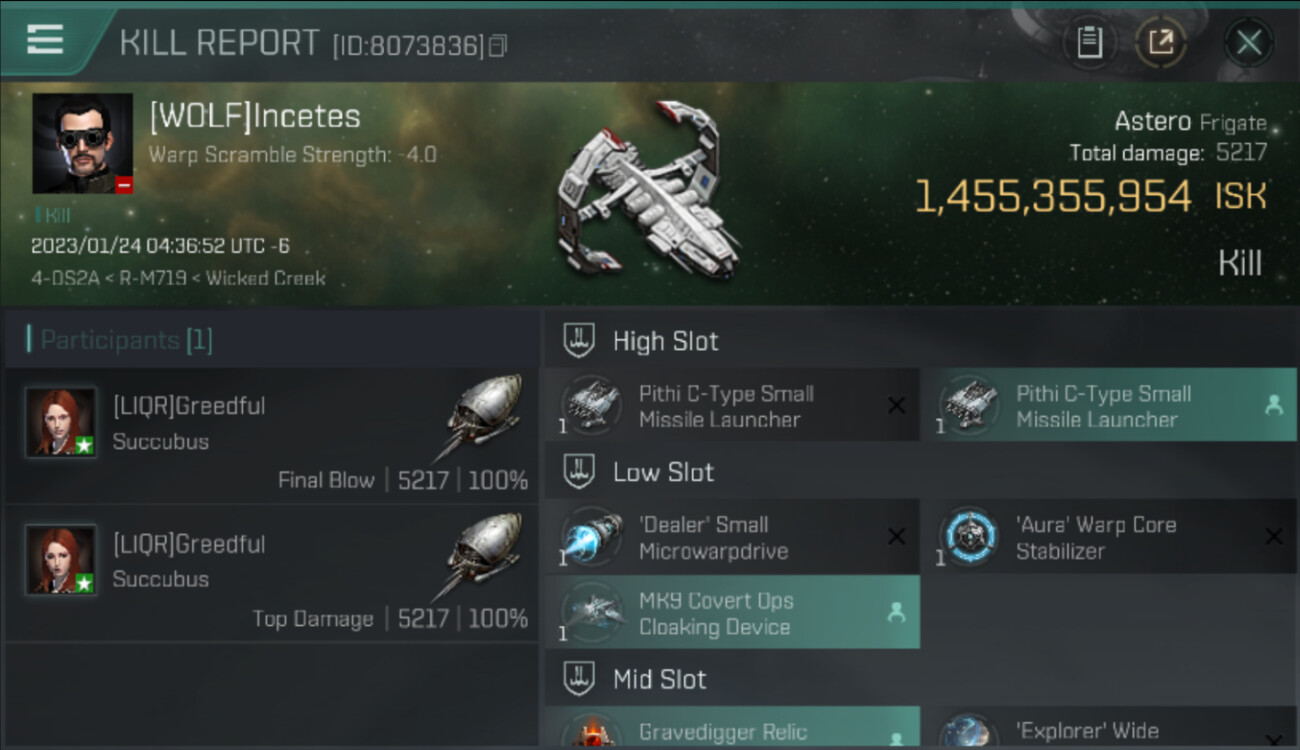Select the dropped Pithi C-Type Missile Launcher
This screenshot has height=750, width=1300.
coord(1108,405)
